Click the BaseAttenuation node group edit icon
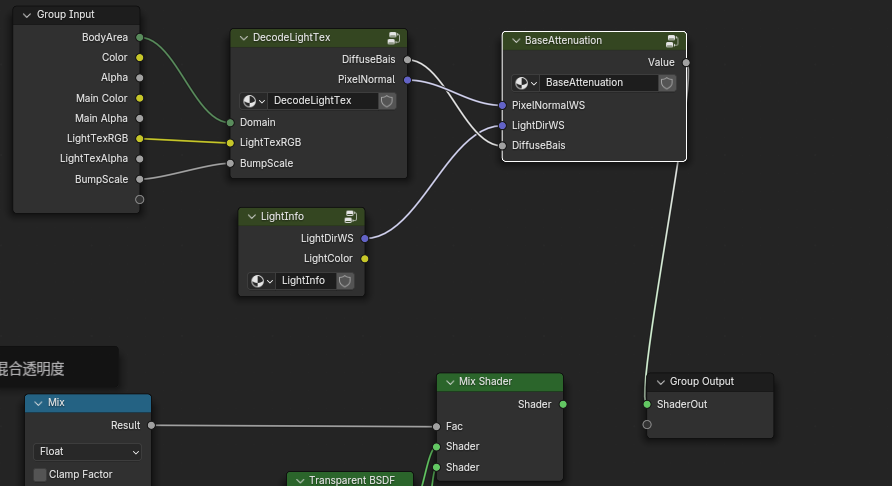Screen dimensions: 892x486 coord(673,41)
